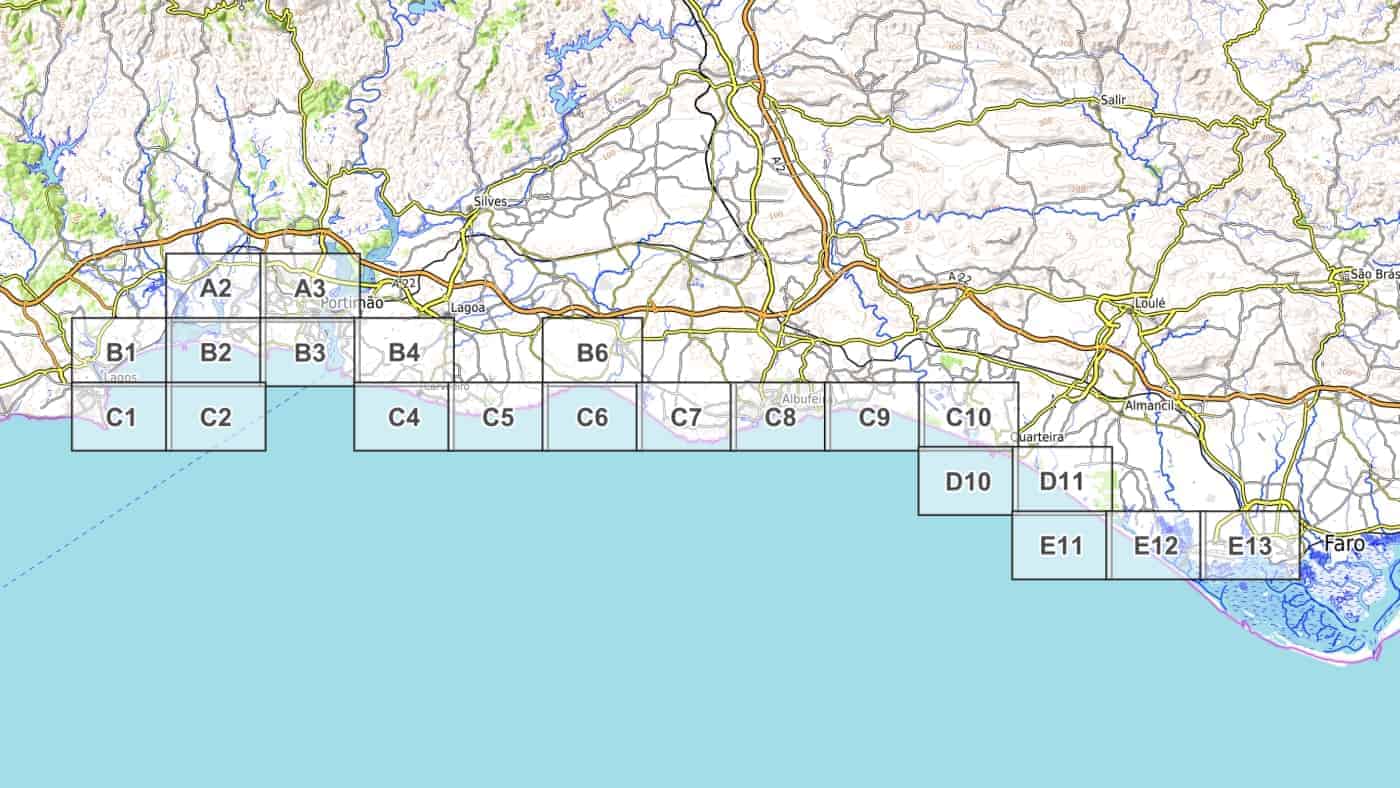Choose tile E13 next to Faro
This screenshot has height=788, width=1400.
coord(1249,546)
